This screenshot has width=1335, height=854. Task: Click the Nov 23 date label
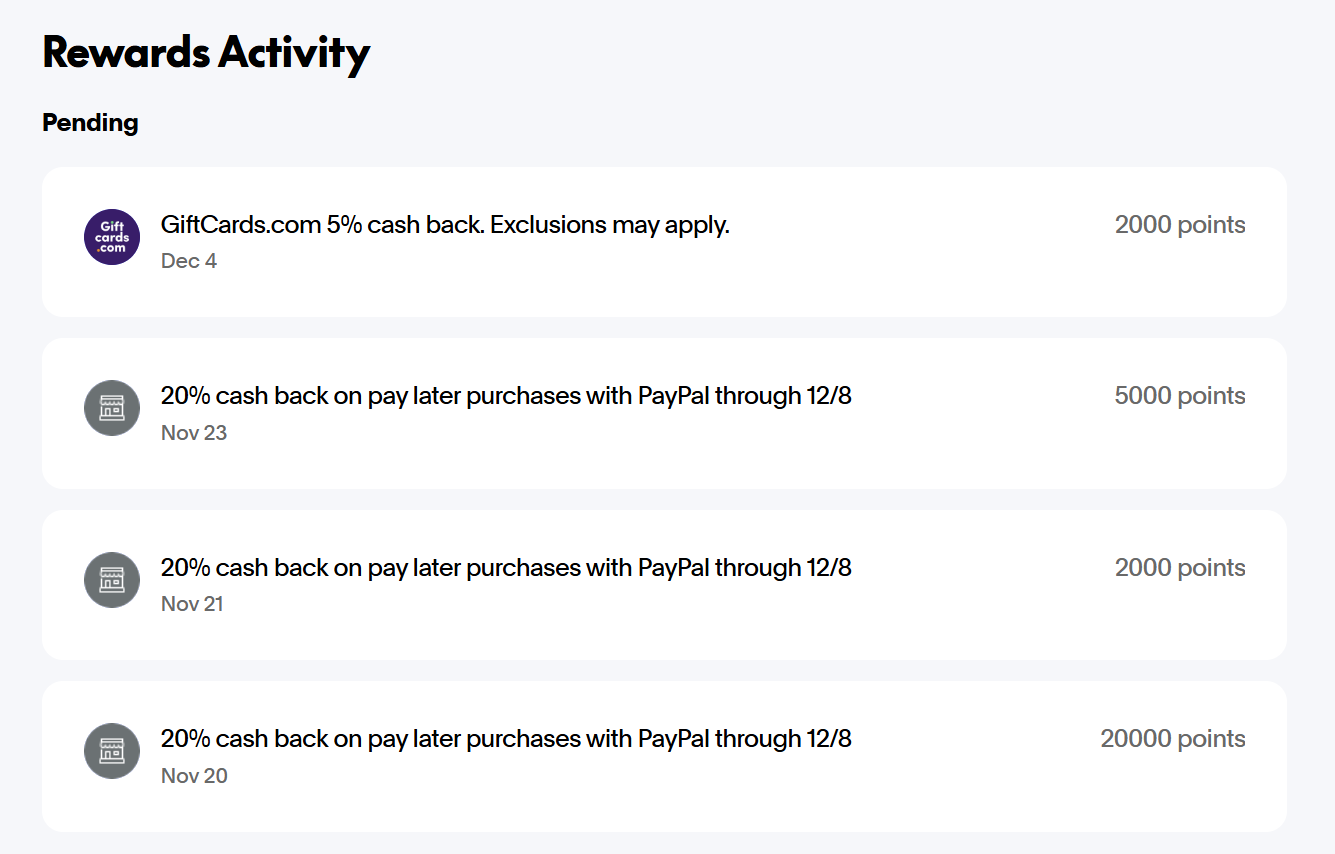194,433
